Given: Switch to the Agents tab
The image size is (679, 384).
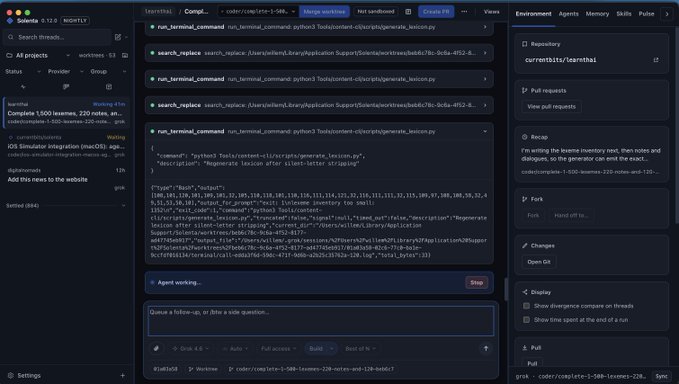Looking at the screenshot, I should point(568,14).
